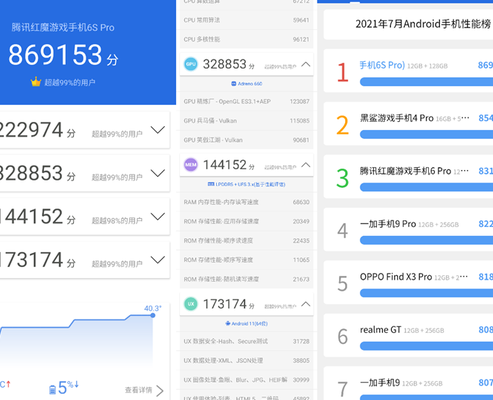Click the ROM 顺序写速度 row showing 11065
The width and height of the screenshot is (493, 400).
point(246,260)
